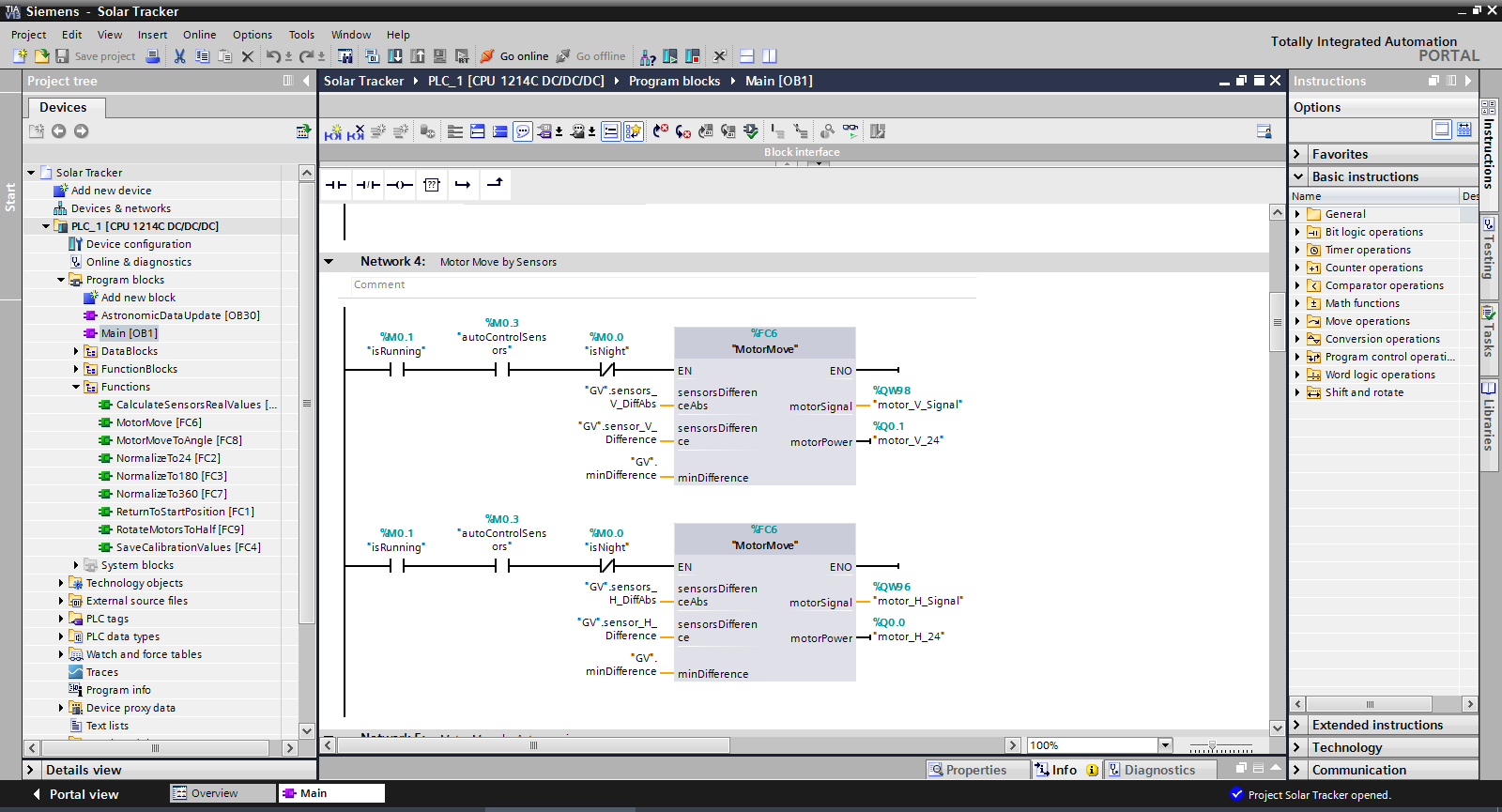The image size is (1502, 812).
Task: Expand Bit logic operations folder
Action: click(x=1297, y=232)
